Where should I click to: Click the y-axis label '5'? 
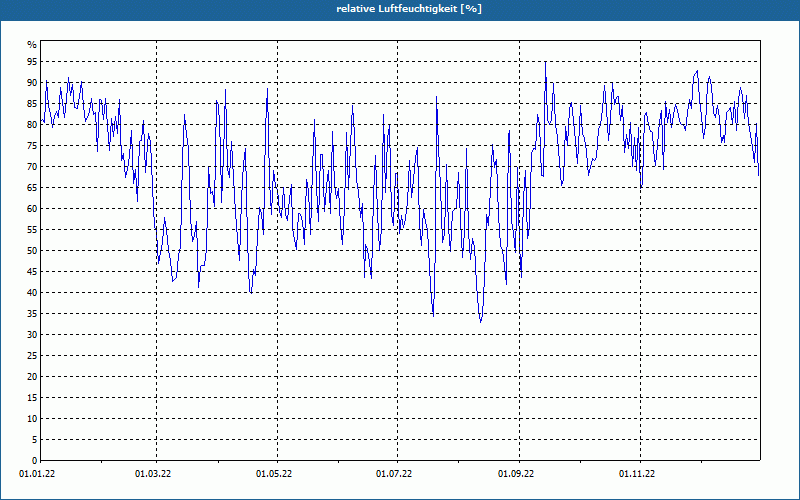(34, 440)
